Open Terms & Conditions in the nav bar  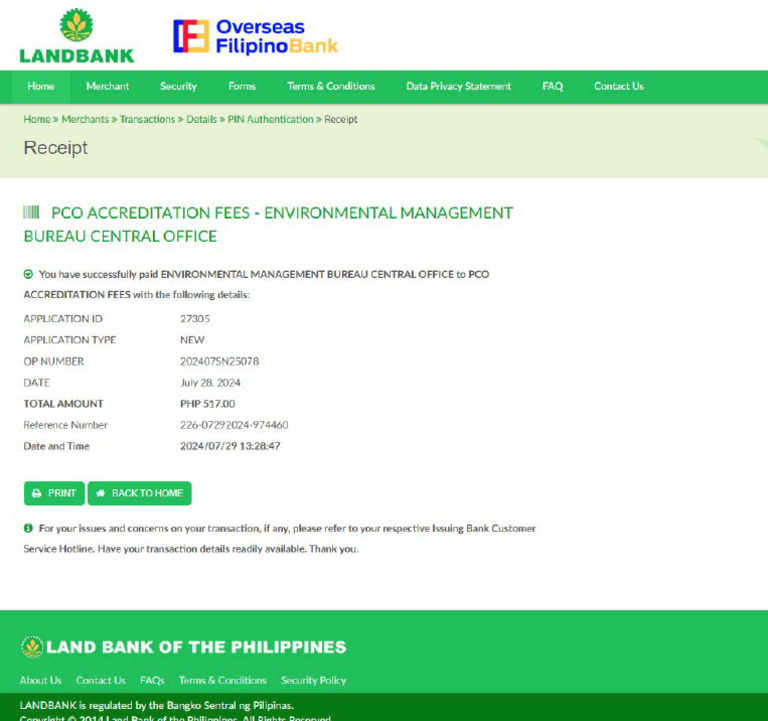[x=331, y=86]
